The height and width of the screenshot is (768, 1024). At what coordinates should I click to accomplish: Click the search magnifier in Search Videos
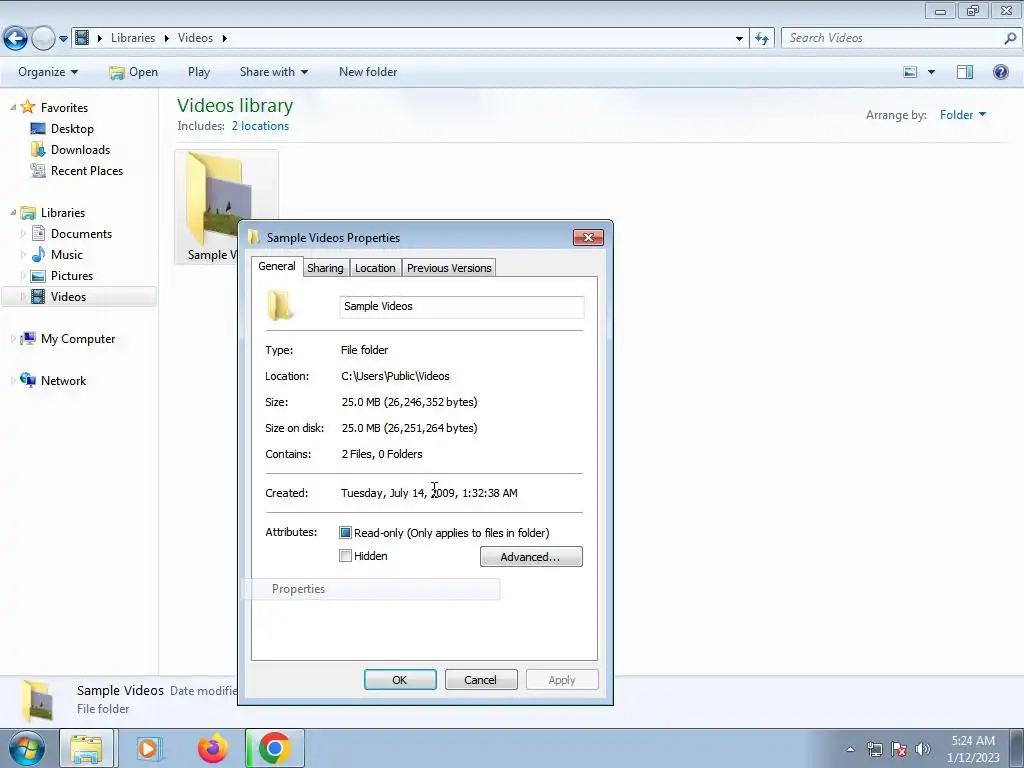(x=1010, y=38)
